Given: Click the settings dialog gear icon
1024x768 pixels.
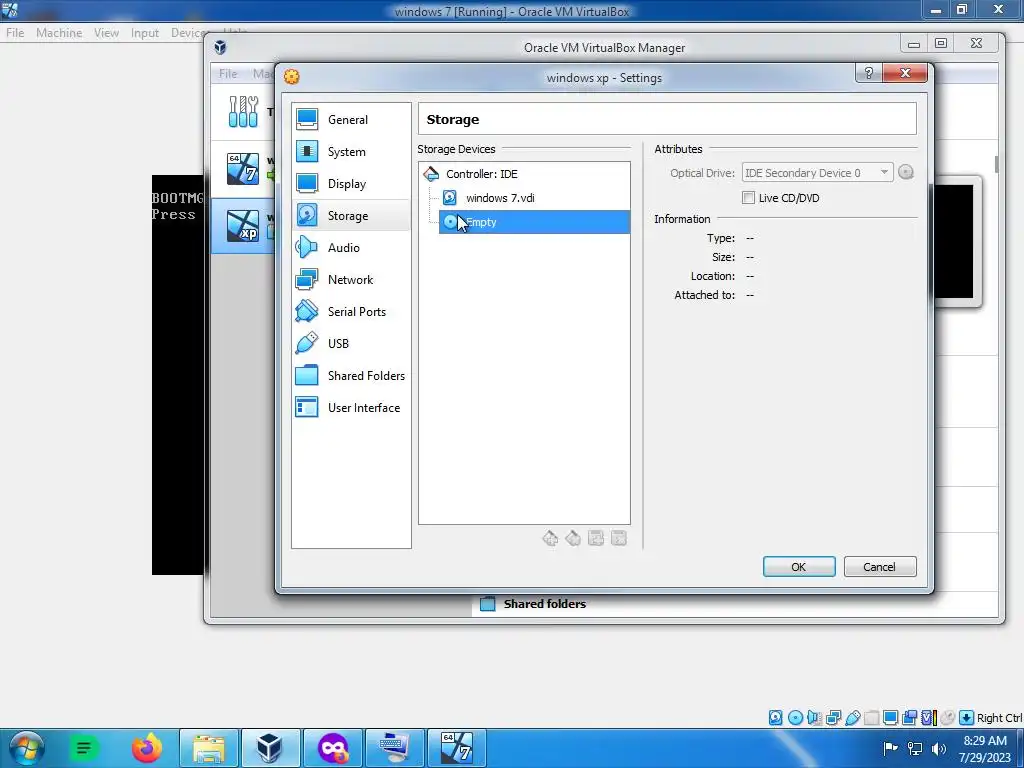Looking at the screenshot, I should [x=291, y=77].
